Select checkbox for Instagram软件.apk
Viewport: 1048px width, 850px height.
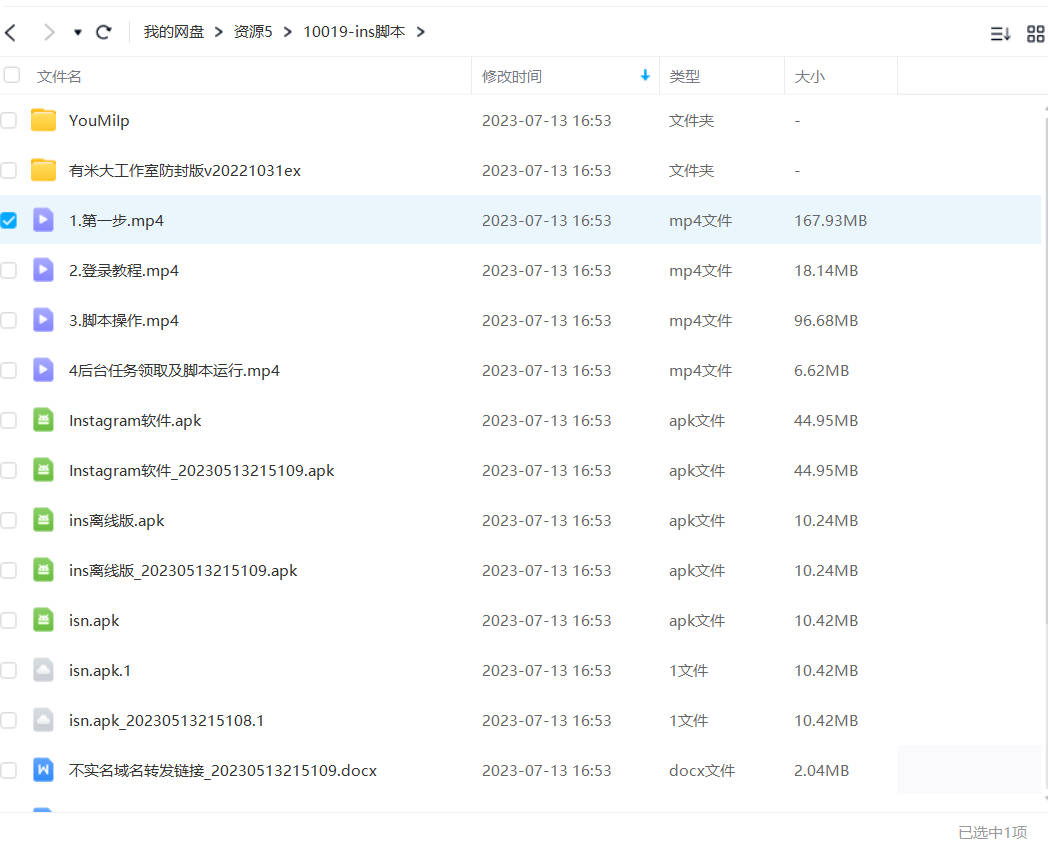click(x=9, y=420)
